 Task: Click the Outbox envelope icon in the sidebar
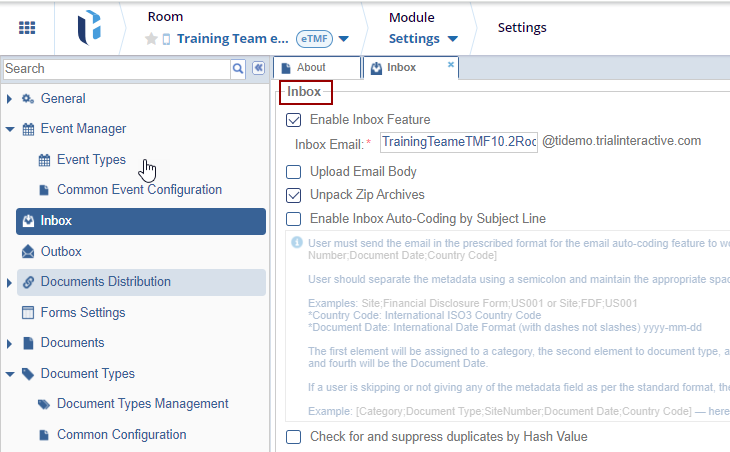(28, 252)
